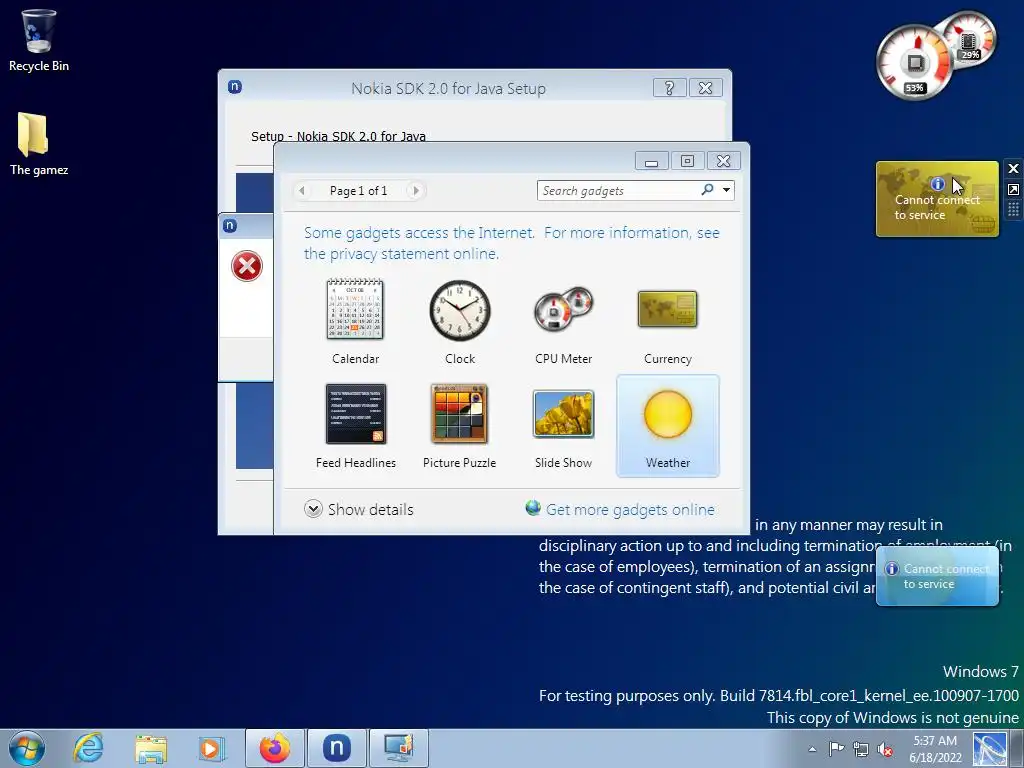Close the Nokia SDK Setup window
Image resolution: width=1024 pixels, height=768 pixels.
tap(705, 88)
